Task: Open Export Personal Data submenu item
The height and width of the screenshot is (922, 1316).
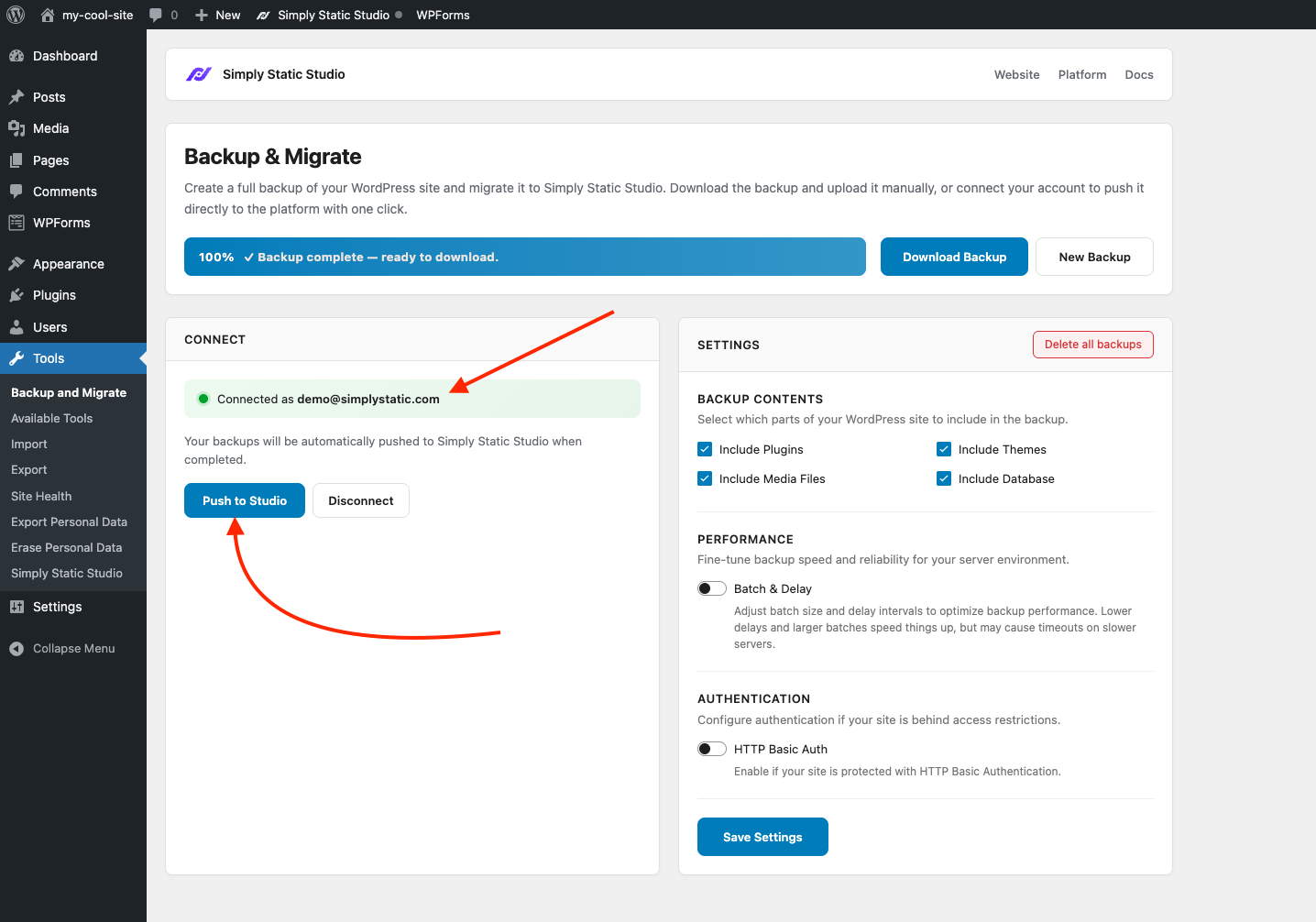Action: 70,521
